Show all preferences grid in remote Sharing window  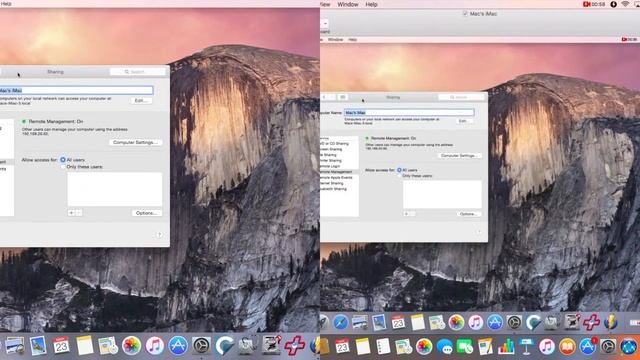pos(343,97)
